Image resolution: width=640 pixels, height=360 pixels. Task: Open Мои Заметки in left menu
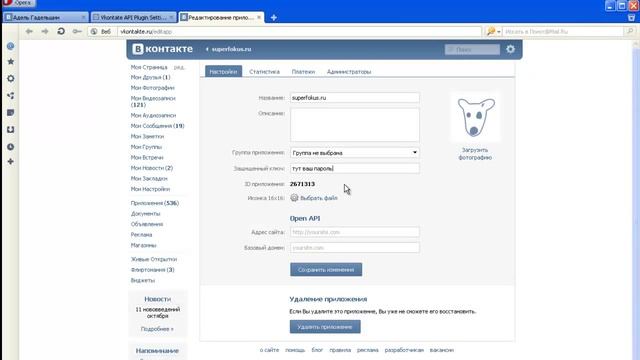tap(147, 136)
